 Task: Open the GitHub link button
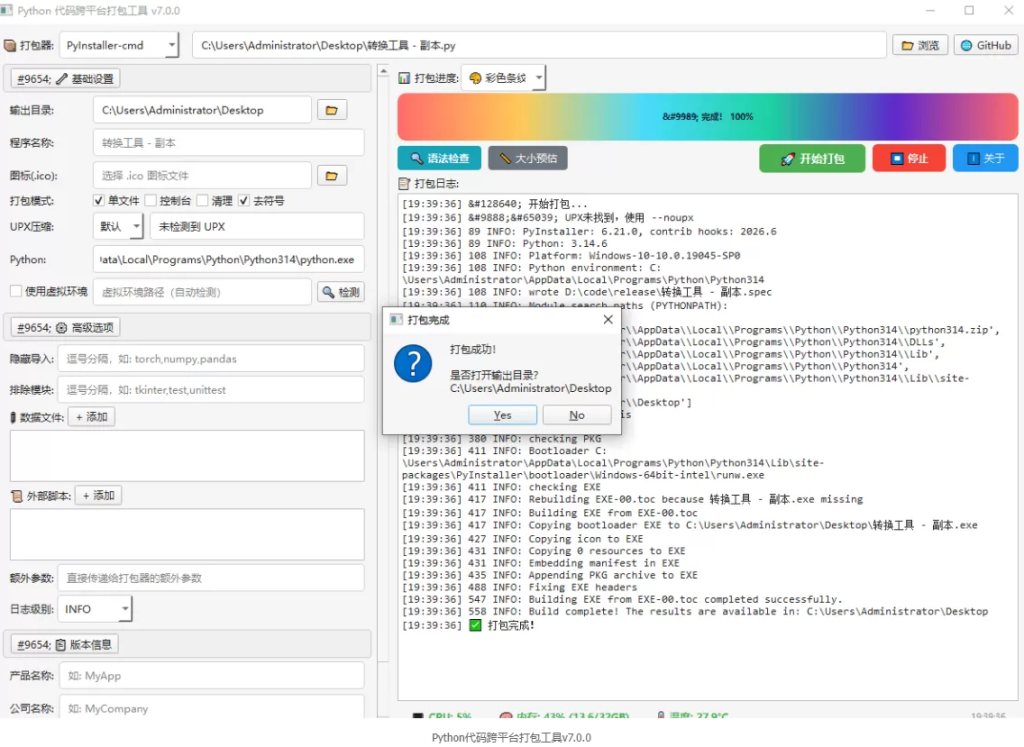[985, 45]
